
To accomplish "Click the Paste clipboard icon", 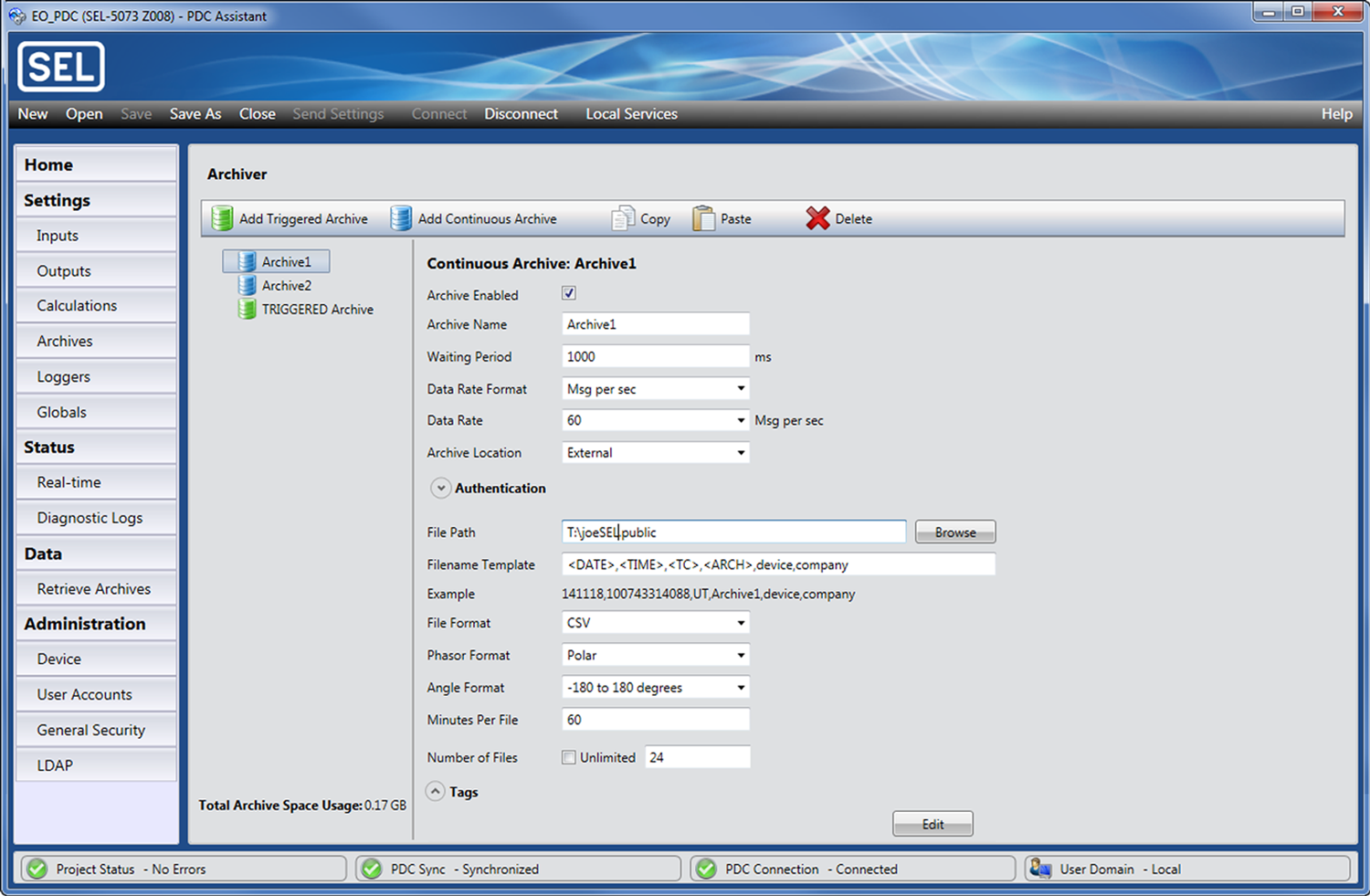I will point(703,218).
